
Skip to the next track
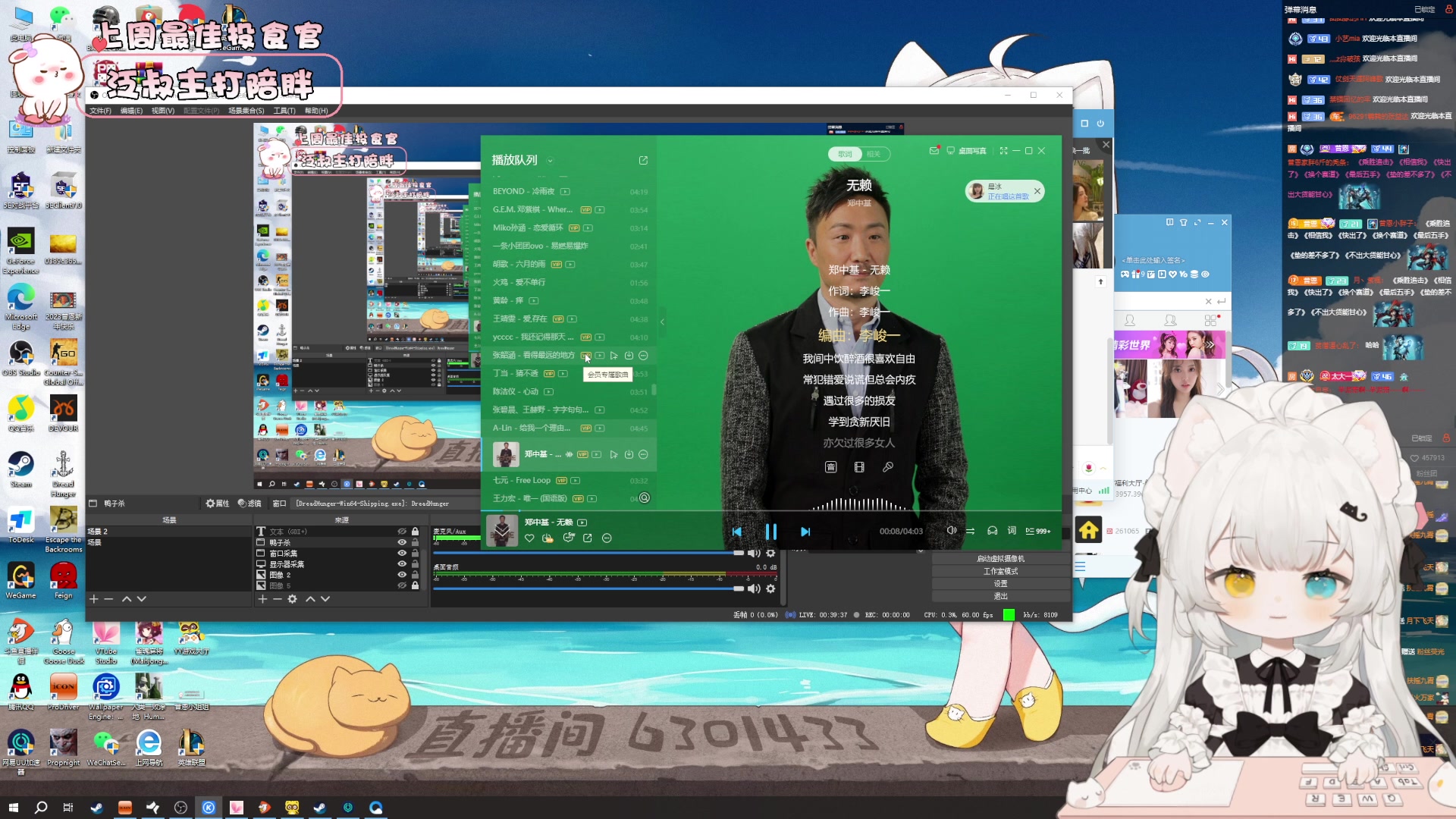[x=805, y=532]
